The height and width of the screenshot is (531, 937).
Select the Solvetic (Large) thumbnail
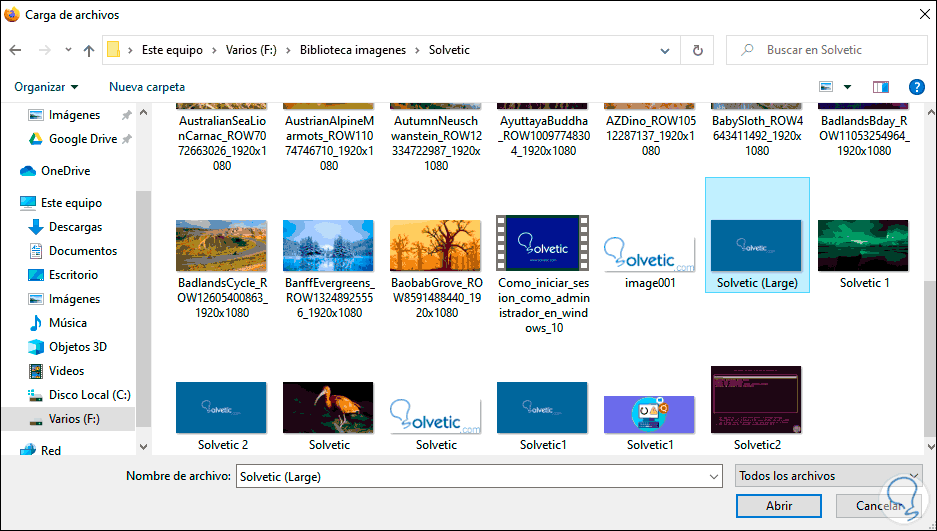click(x=757, y=245)
